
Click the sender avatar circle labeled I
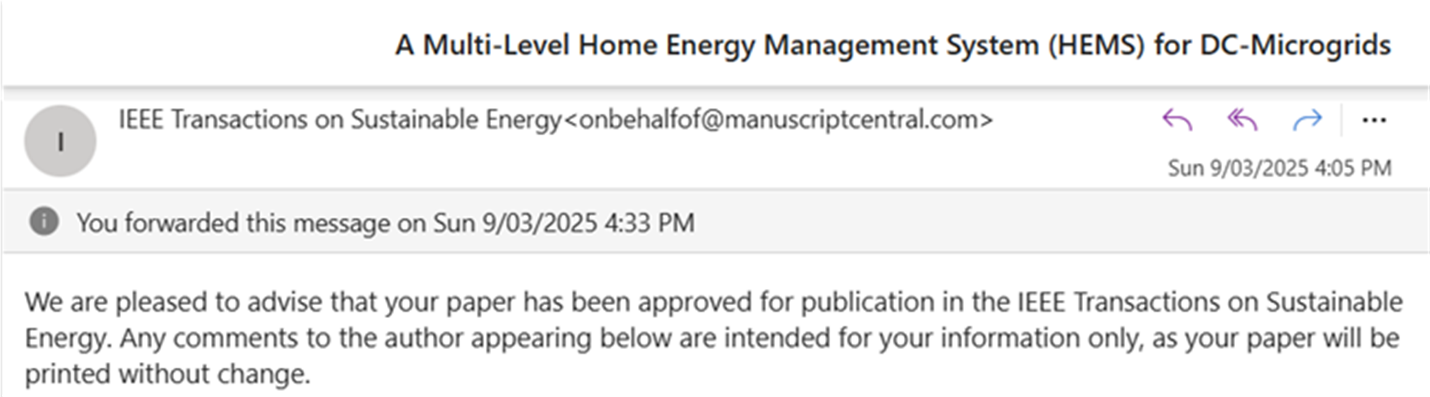(60, 140)
